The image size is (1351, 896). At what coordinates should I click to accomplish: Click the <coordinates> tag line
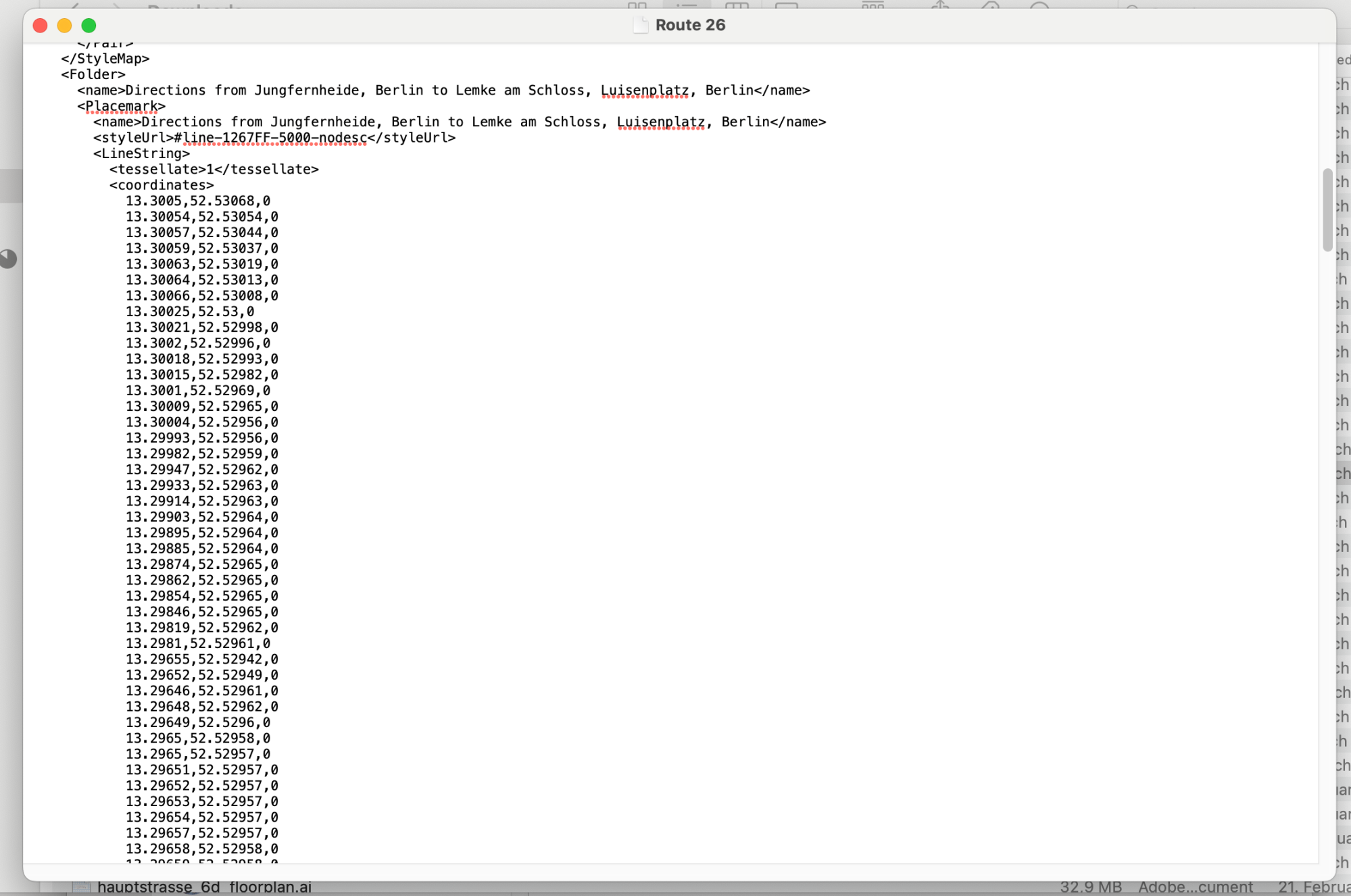(162, 185)
